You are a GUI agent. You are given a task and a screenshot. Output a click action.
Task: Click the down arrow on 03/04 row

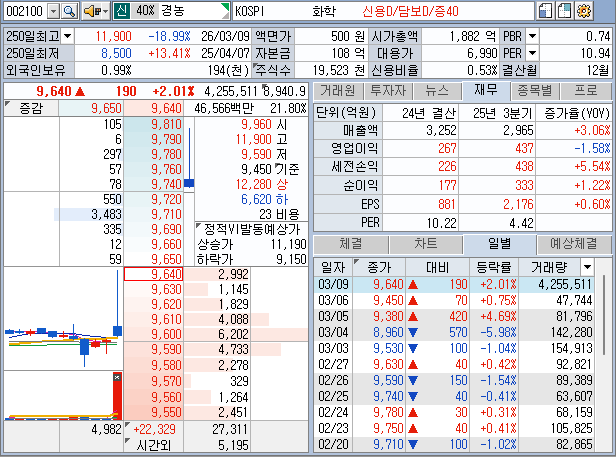(413, 332)
